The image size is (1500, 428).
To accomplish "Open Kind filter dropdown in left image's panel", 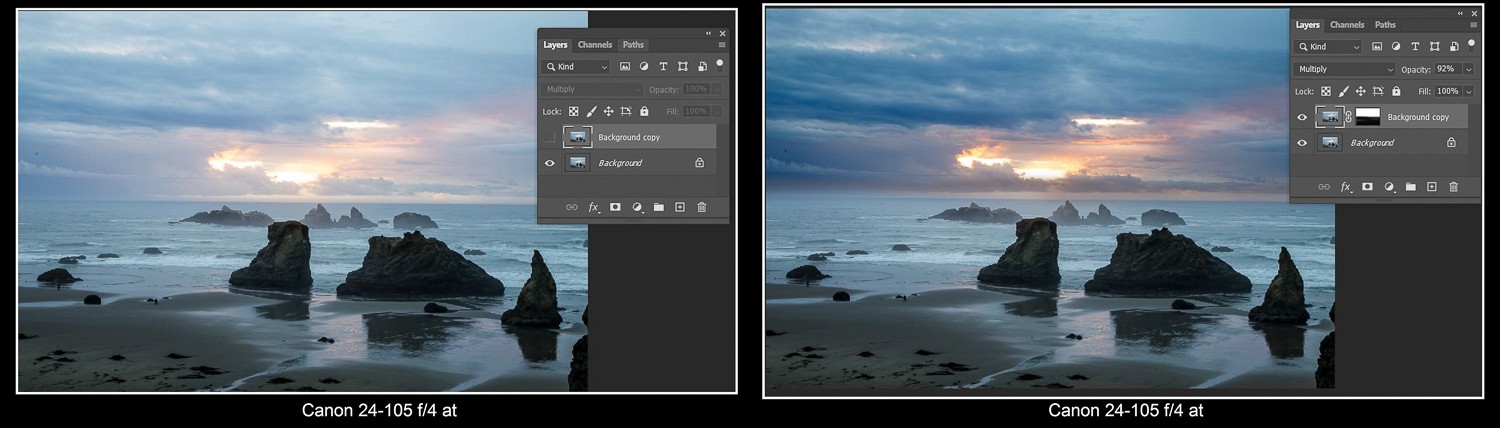I will (576, 67).
